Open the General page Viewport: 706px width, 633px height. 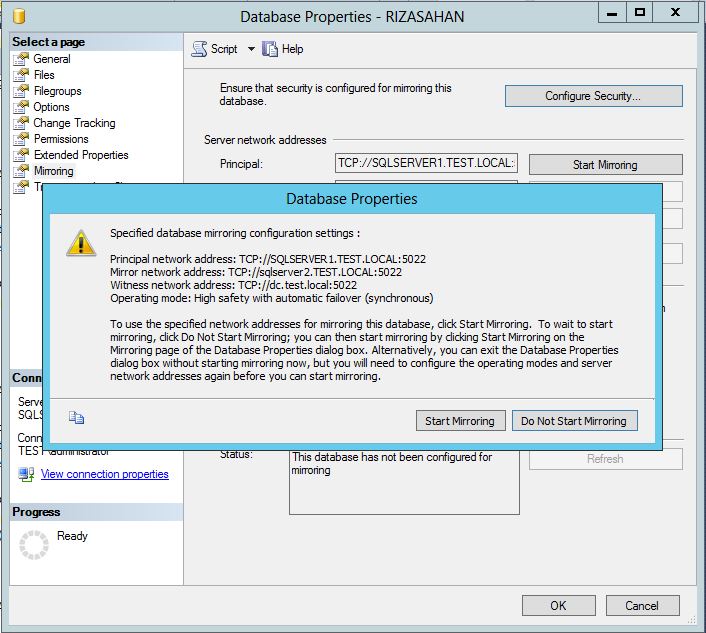pyautogui.click(x=51, y=59)
